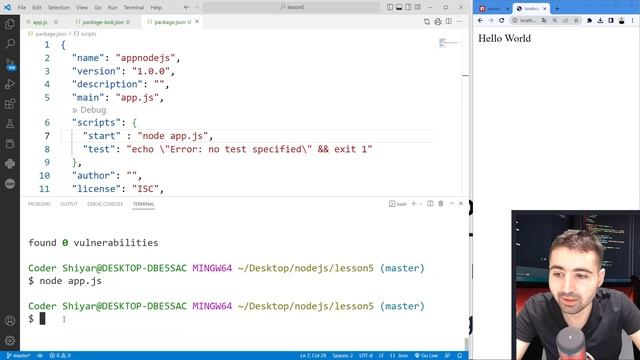The image size is (640, 360).
Task: Open the Extensions view
Action: (10, 104)
